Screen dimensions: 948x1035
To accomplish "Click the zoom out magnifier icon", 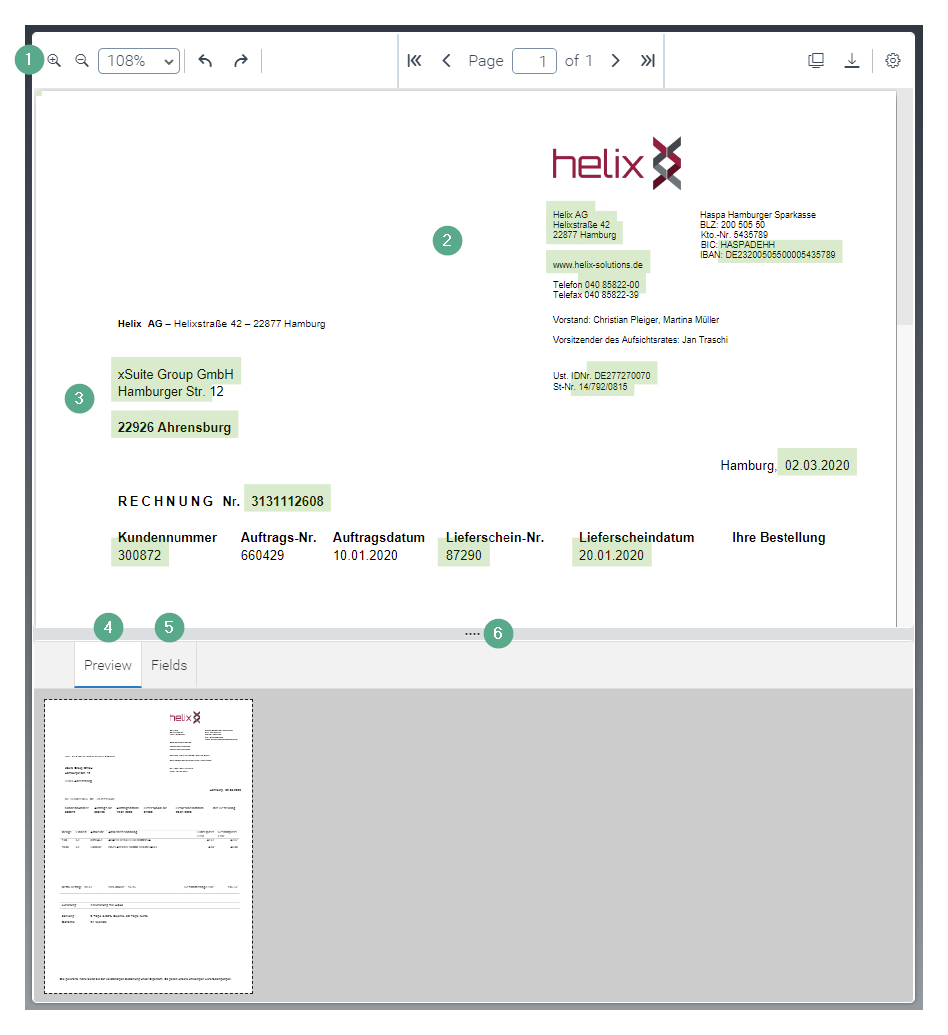I will [82, 61].
